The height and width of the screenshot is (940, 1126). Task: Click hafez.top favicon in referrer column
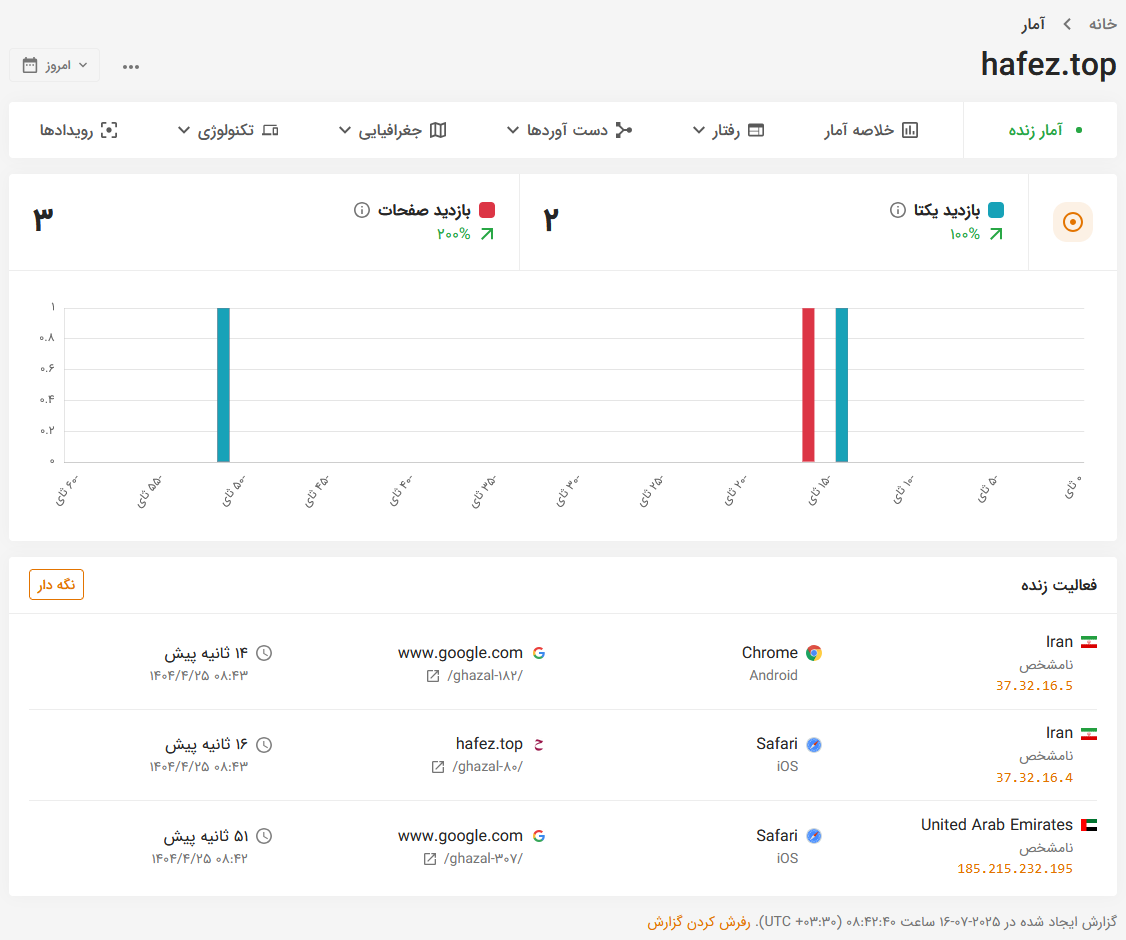[x=539, y=745]
